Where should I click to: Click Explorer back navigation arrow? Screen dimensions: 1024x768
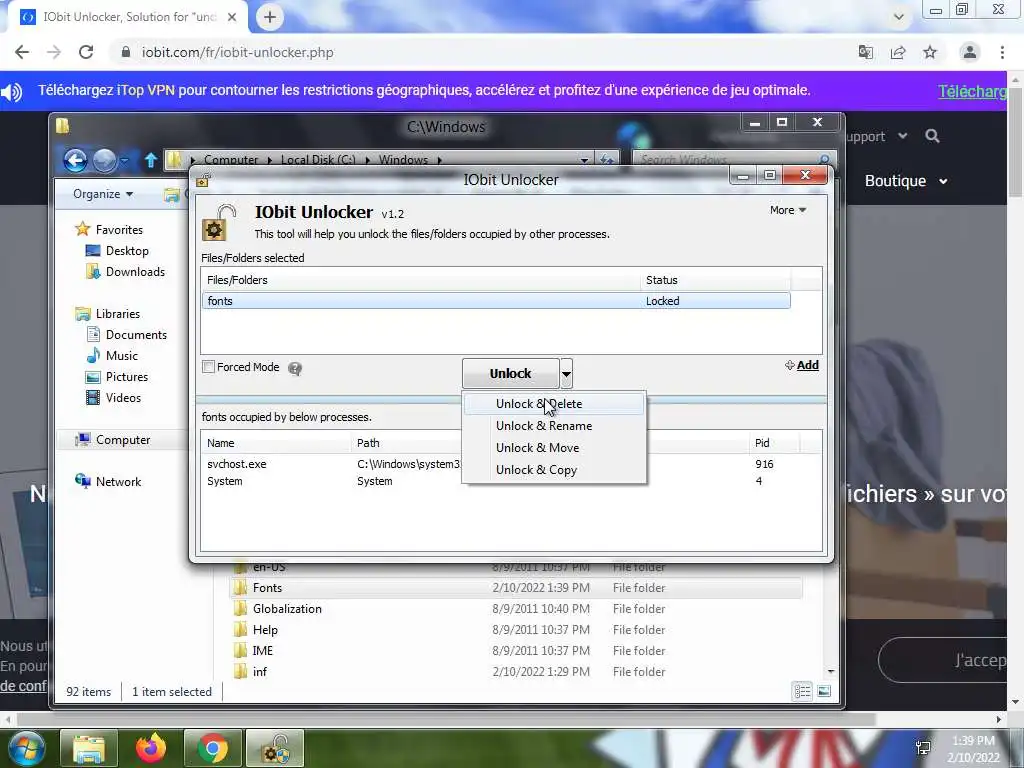75,160
